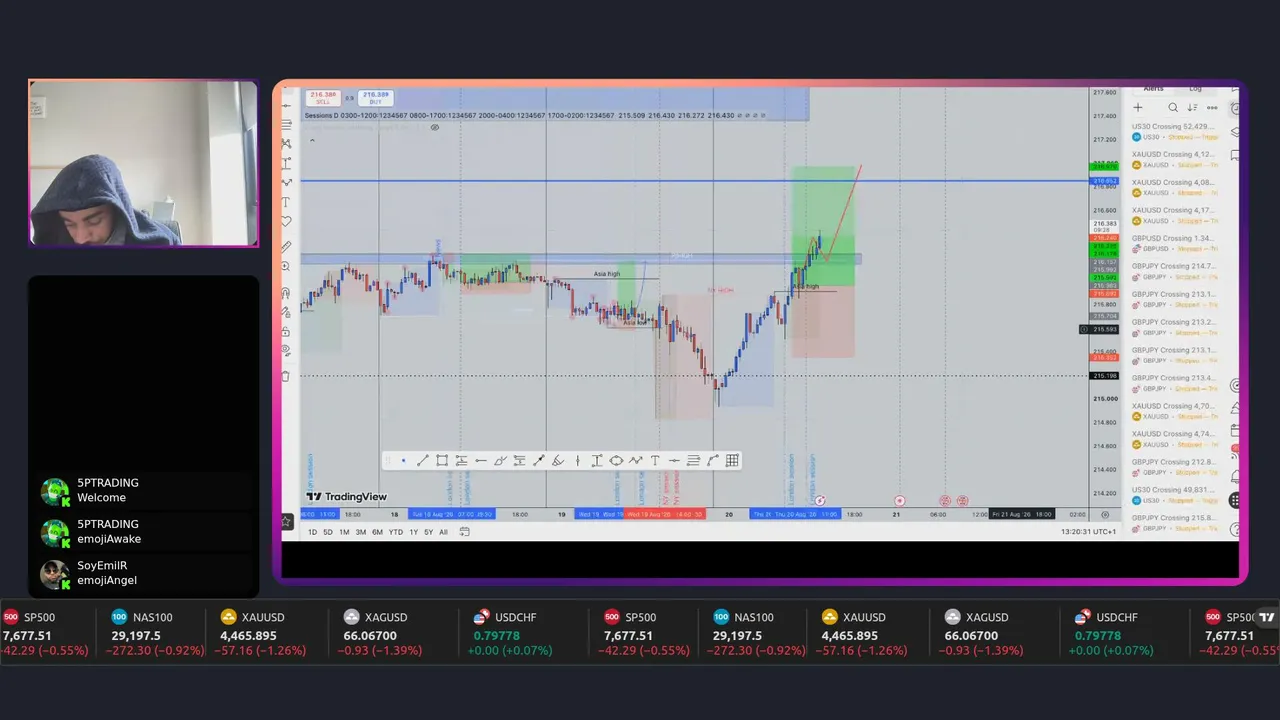Image resolution: width=1280 pixels, height=720 pixels.
Task: Click the 216.38 SELL button
Action: coord(323,97)
